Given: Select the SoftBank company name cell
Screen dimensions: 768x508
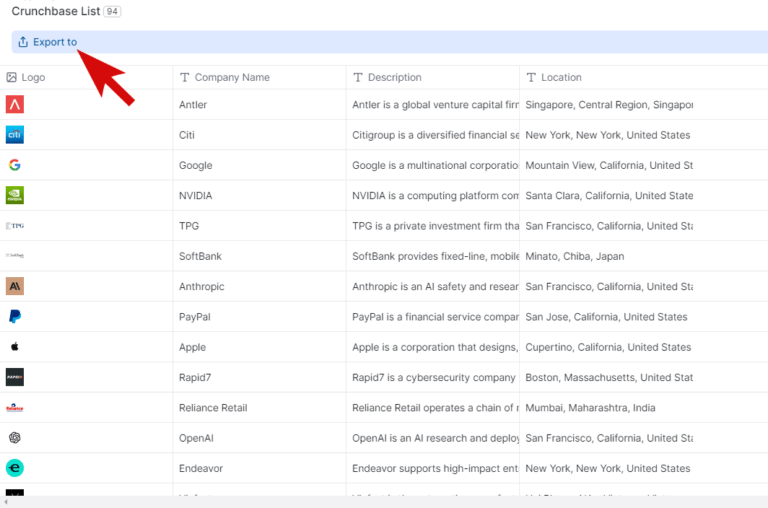Looking at the screenshot, I should tap(200, 256).
